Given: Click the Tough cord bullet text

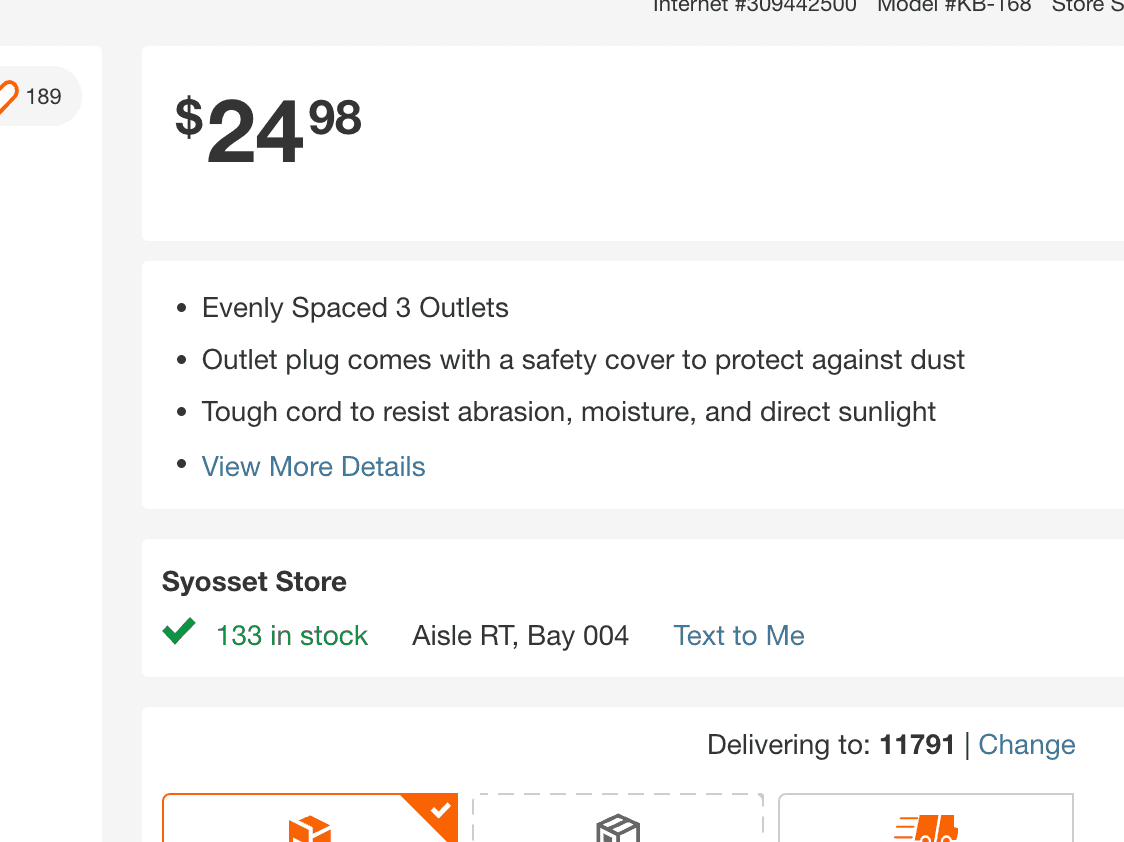Looking at the screenshot, I should pyautogui.click(x=568, y=412).
